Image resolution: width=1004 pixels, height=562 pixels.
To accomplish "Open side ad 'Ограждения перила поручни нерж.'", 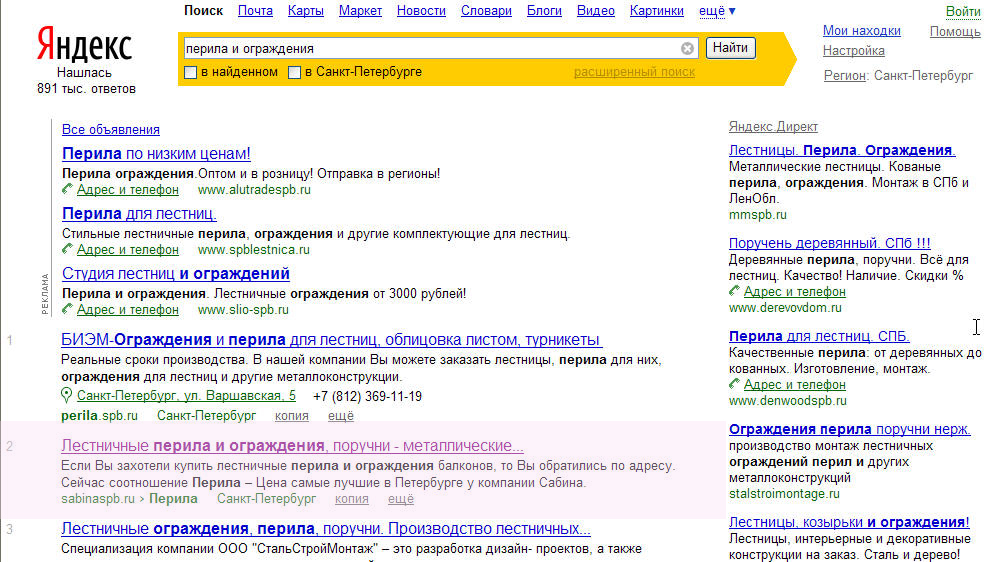I will point(850,430).
